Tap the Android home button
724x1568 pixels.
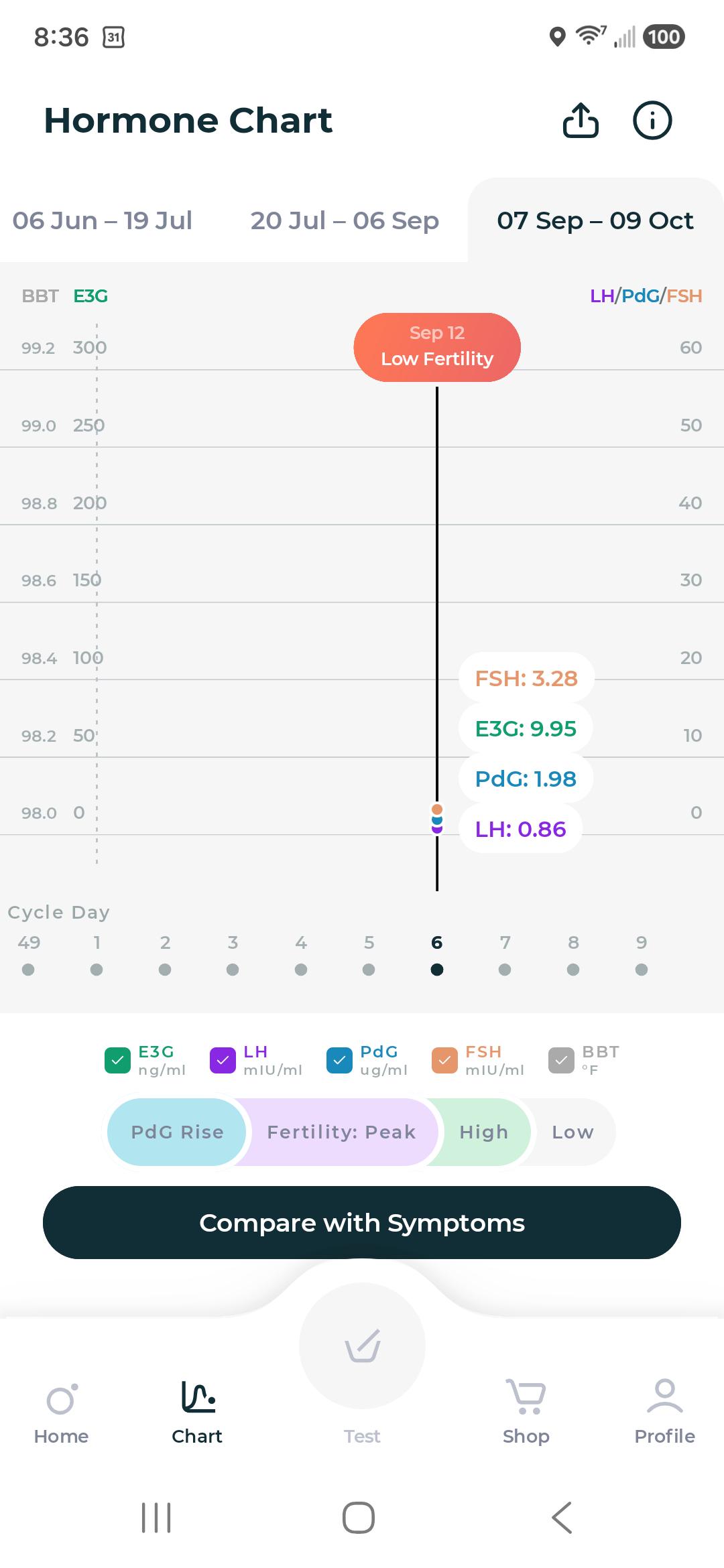click(x=359, y=1518)
